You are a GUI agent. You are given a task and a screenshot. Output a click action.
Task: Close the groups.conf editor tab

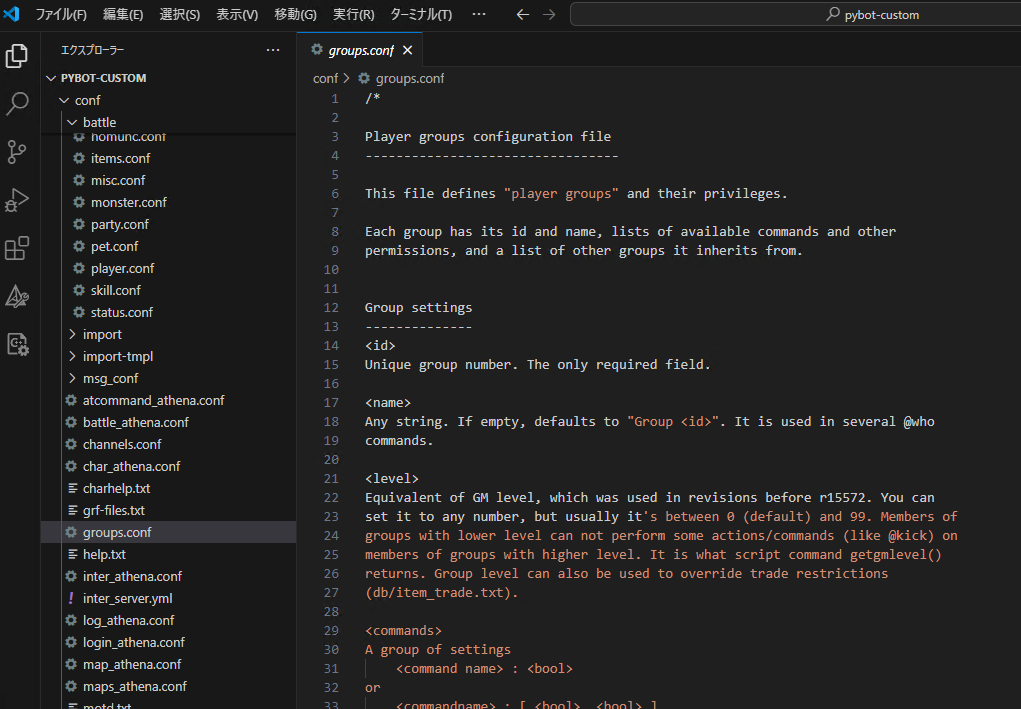point(407,50)
